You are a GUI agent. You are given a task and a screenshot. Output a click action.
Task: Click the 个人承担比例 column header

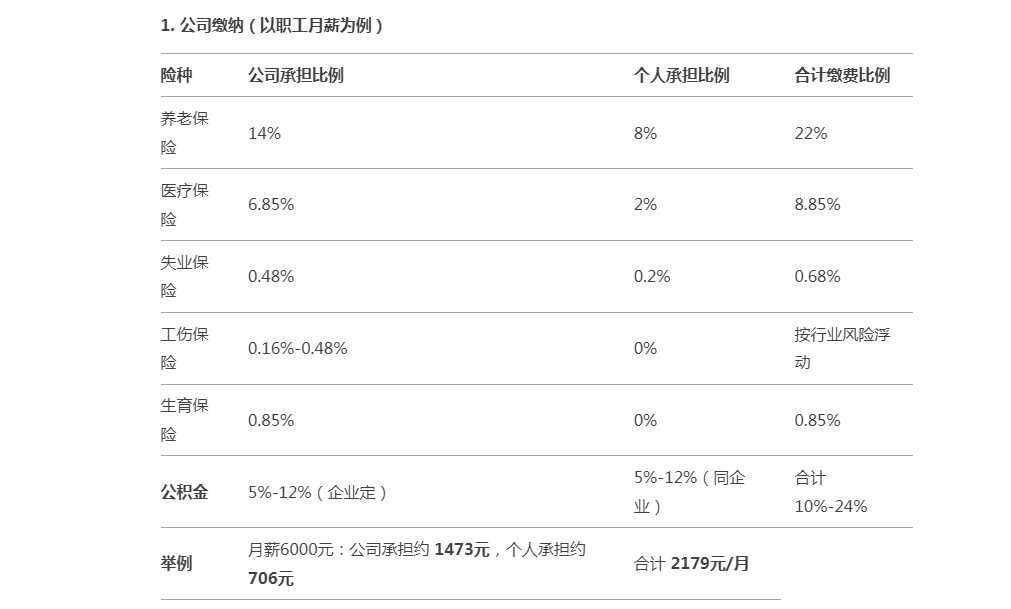681,75
